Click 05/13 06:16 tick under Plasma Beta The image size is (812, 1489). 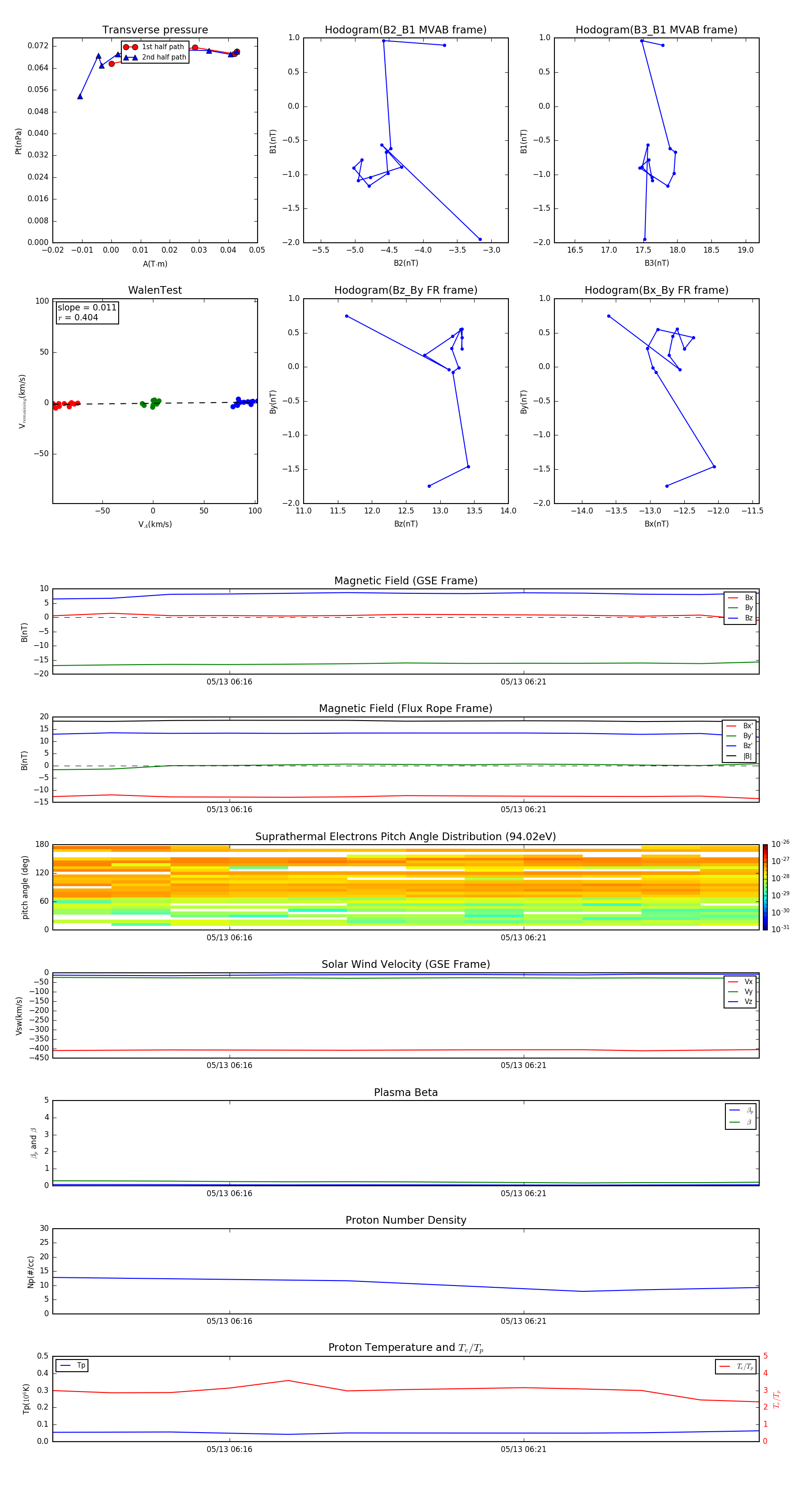pos(230,1193)
